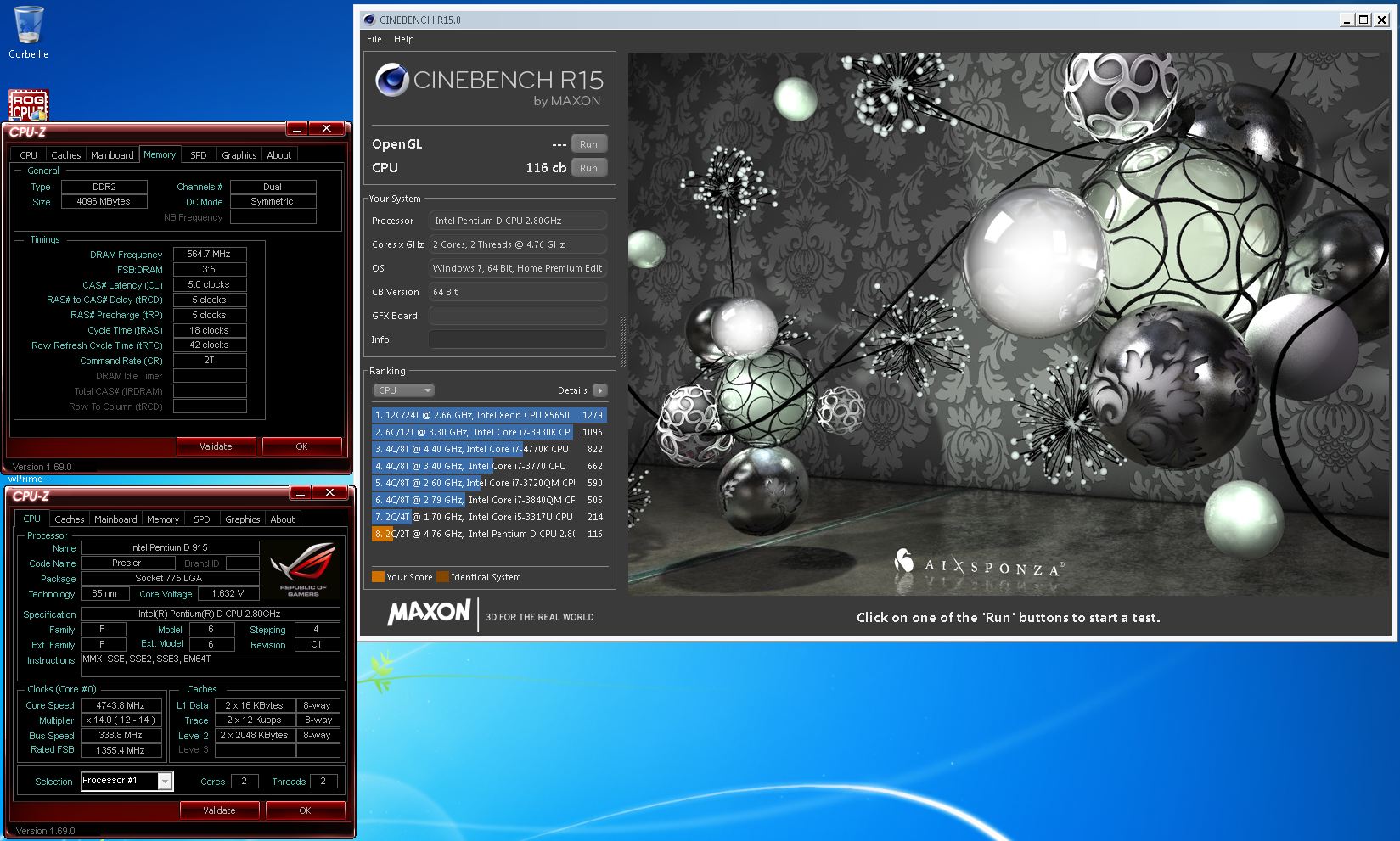Switch to Caches tab in lower CPU-Z window
This screenshot has height=841, width=1400.
click(x=70, y=519)
